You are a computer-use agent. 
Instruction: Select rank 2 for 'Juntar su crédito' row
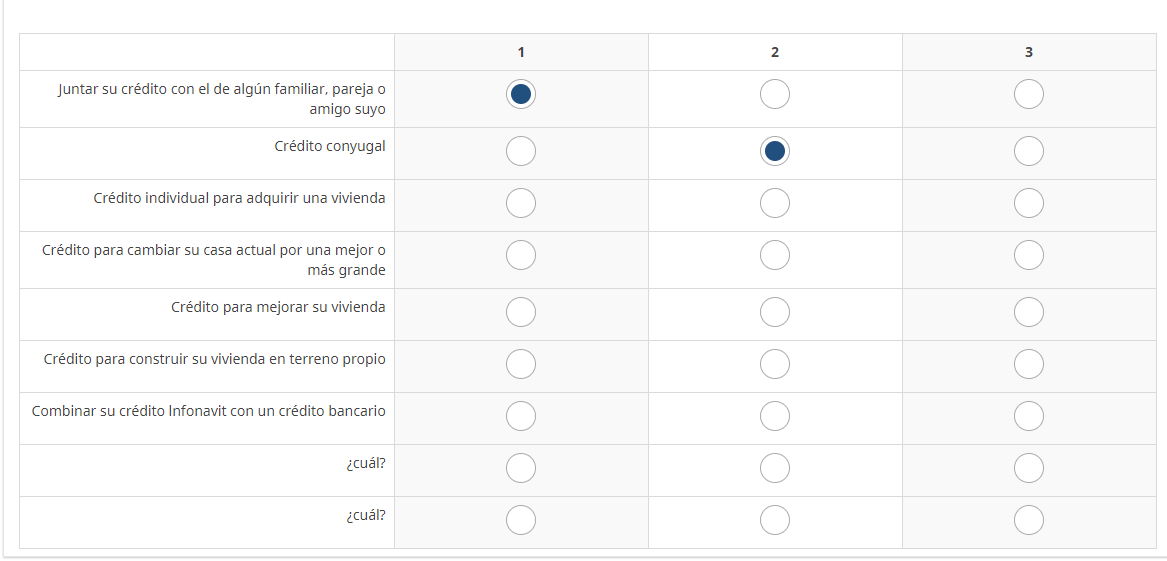point(775,95)
